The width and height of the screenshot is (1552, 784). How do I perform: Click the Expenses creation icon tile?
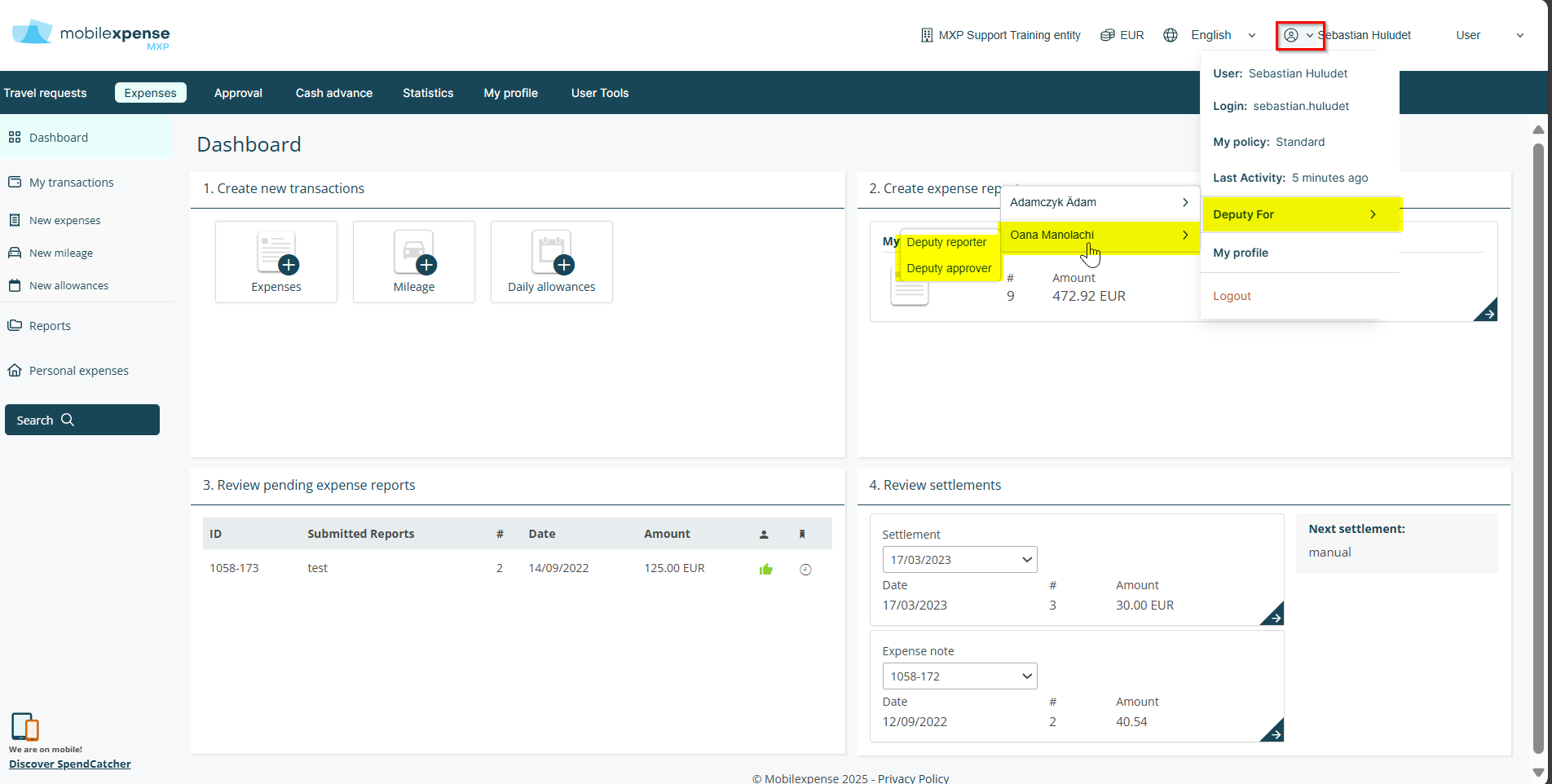[276, 254]
